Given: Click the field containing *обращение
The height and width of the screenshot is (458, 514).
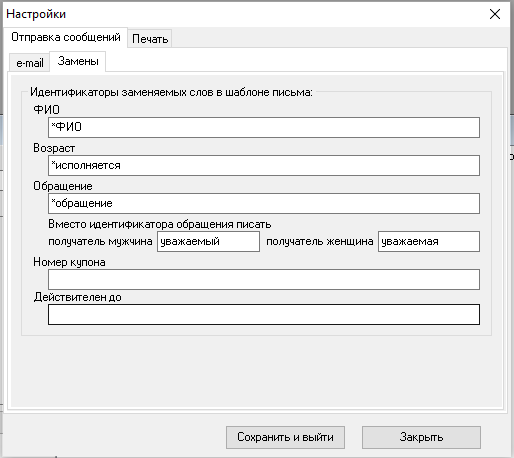Looking at the screenshot, I should point(264,203).
